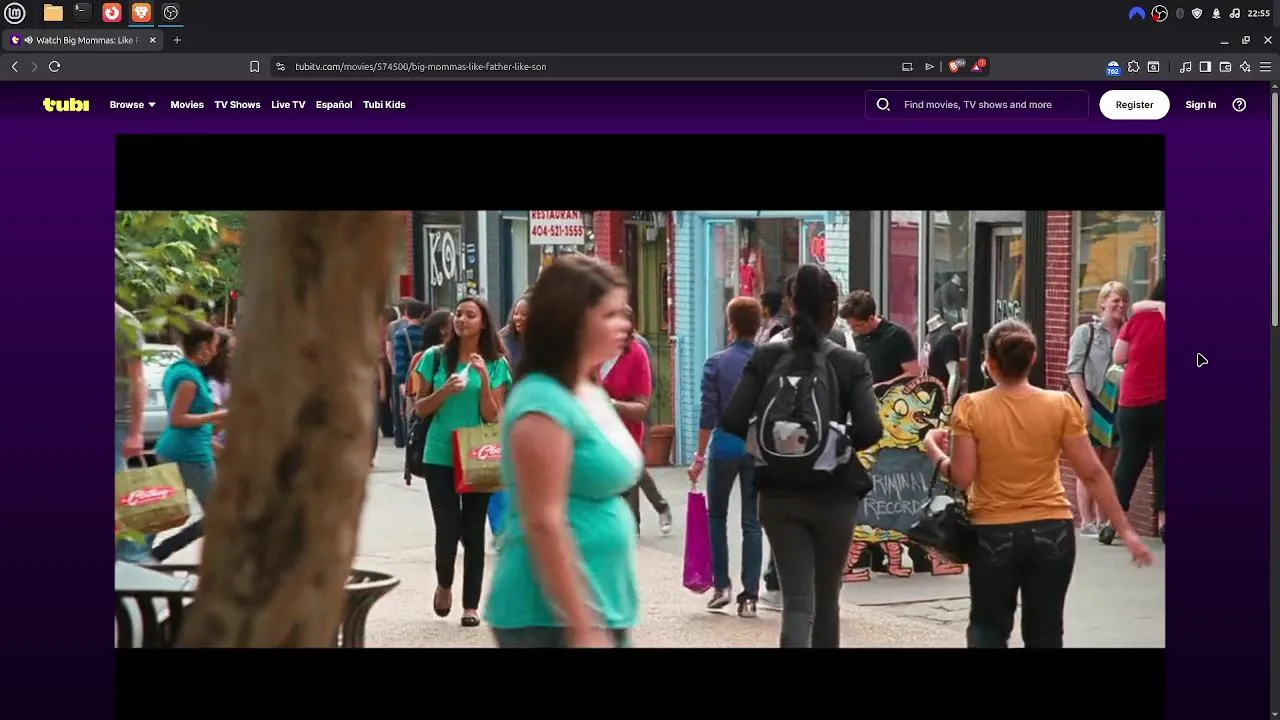Open the shield security tray icon

pos(1197,13)
